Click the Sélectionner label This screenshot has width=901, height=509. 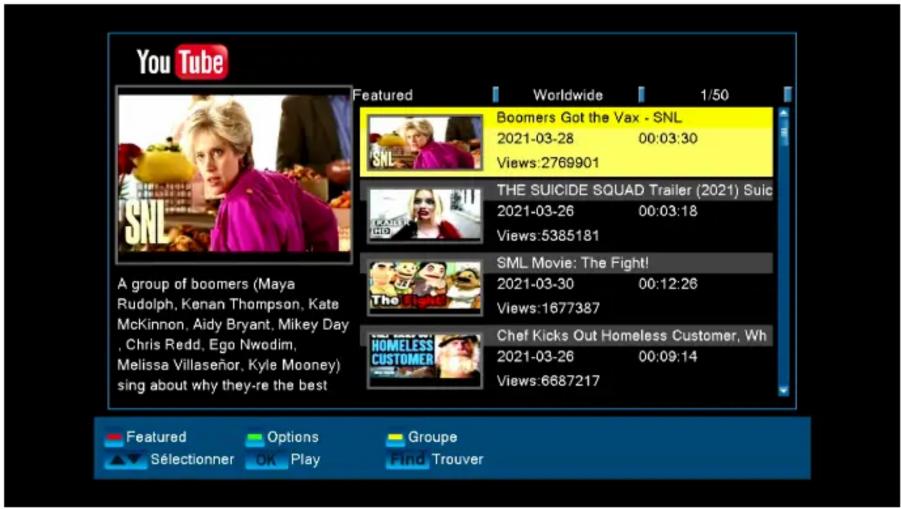click(x=192, y=460)
